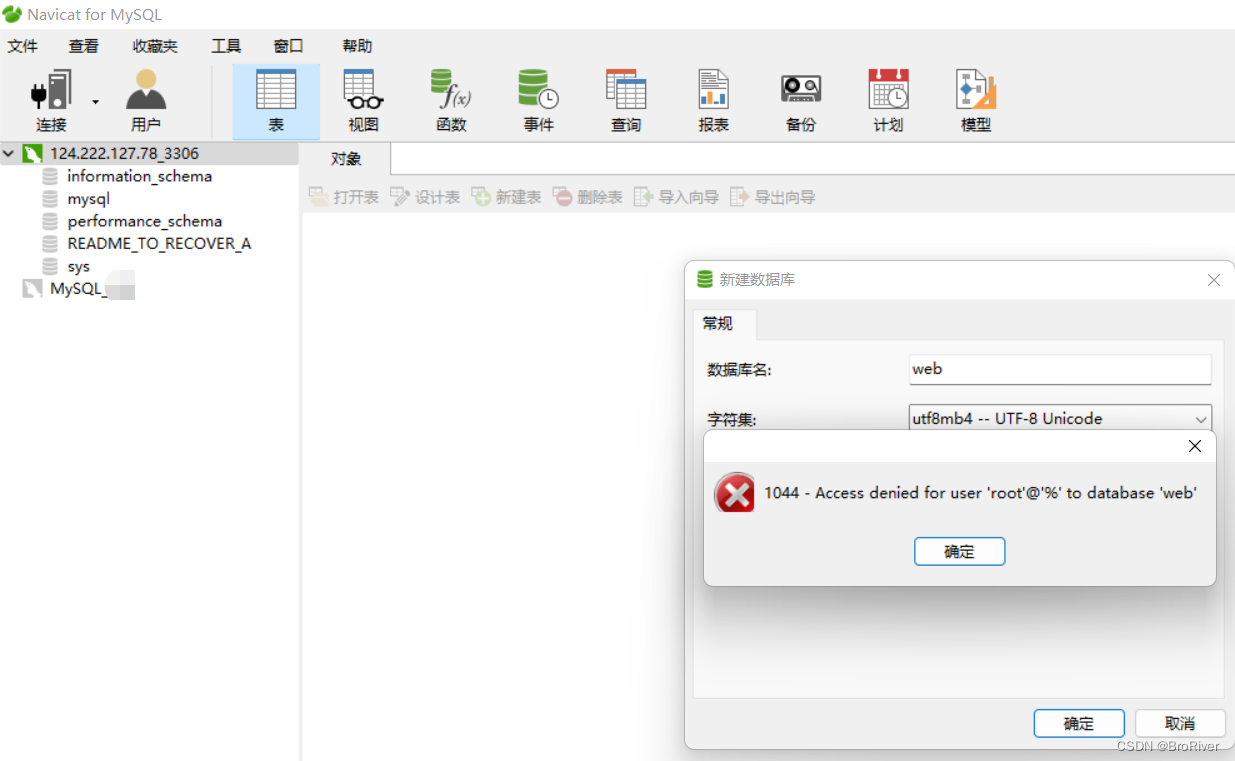Click the information_schema database icon
Viewport: 1235px width, 761px height.
[50, 176]
